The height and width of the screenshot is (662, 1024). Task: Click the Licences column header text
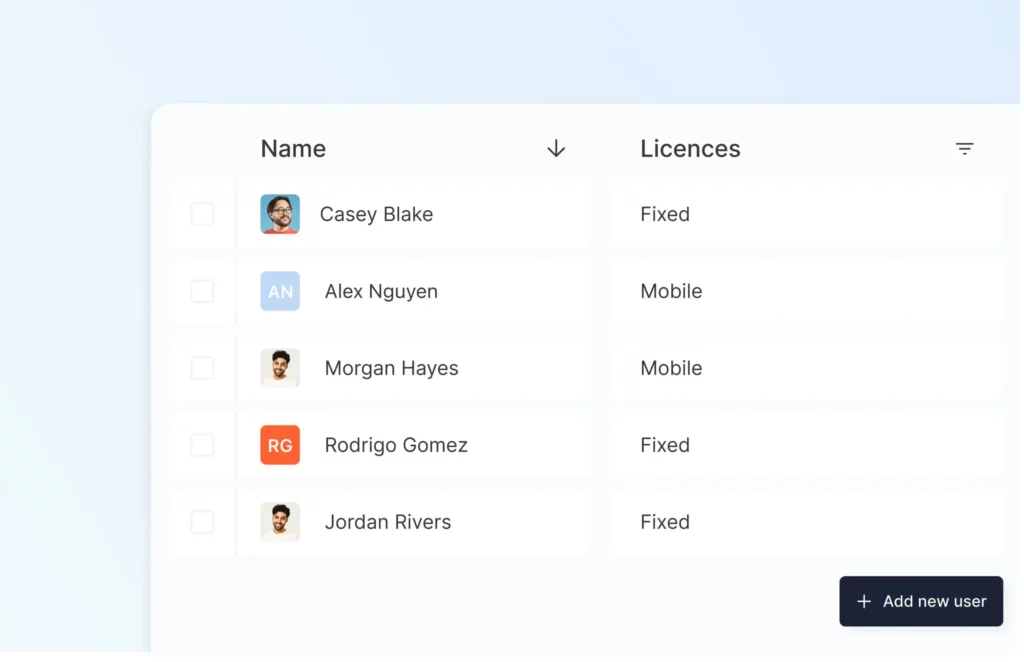point(690,149)
